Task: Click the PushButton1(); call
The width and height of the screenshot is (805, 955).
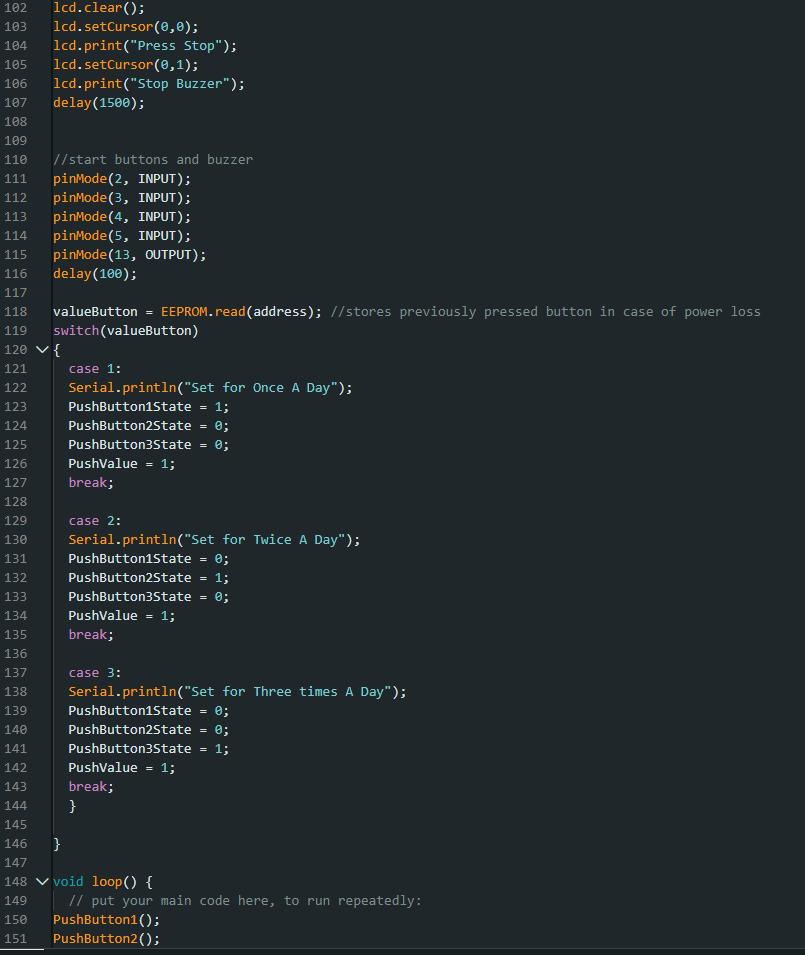Action: (x=107, y=920)
